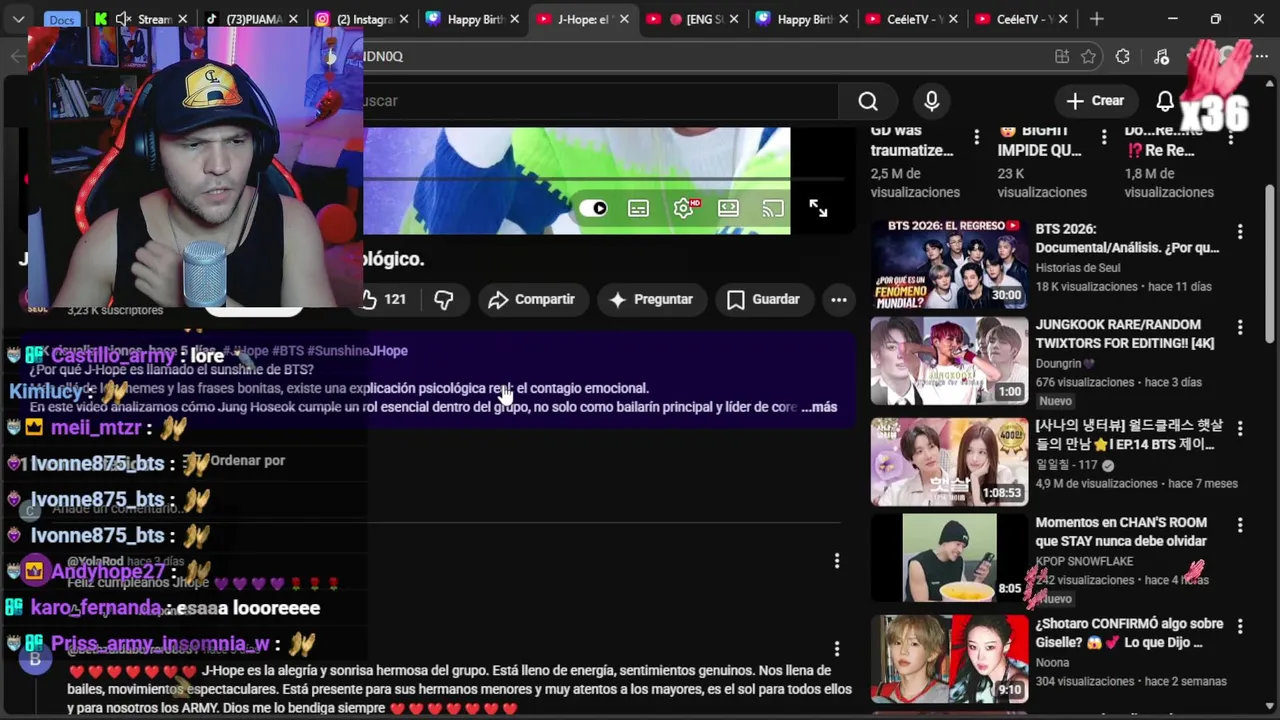Play the 1:08:53 Korean show thumbnail
This screenshot has width=1280, height=720.
pos(949,461)
